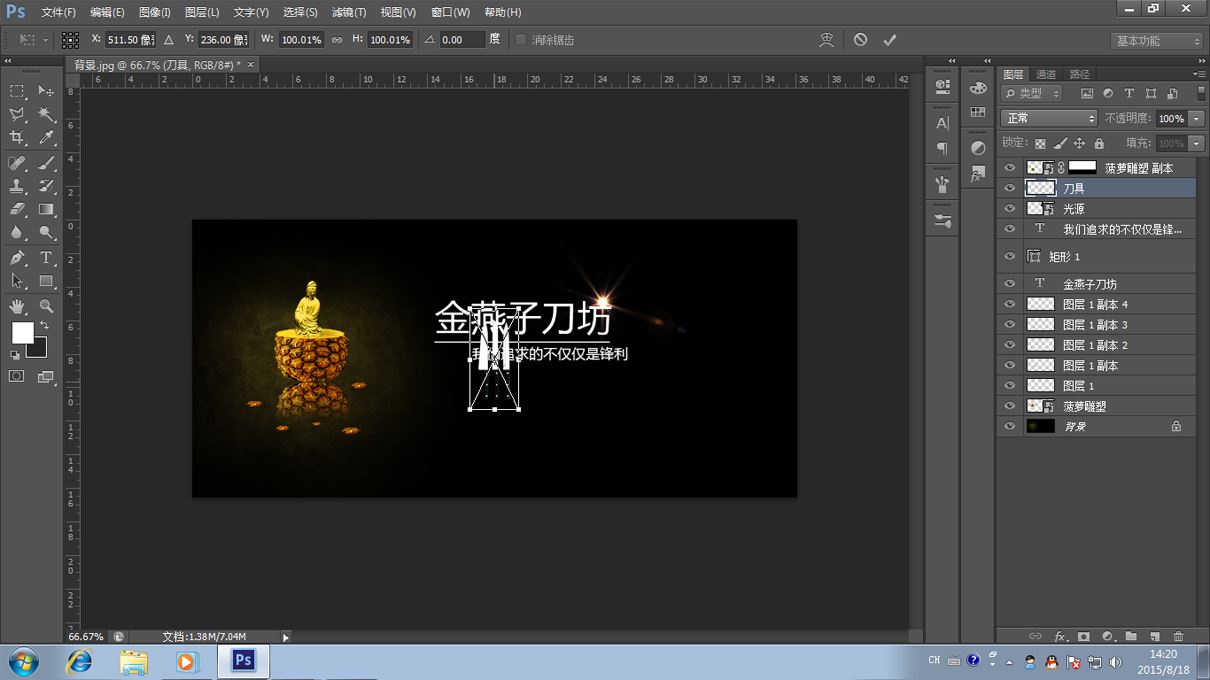
Task: Select the Blur tool
Action: coord(17,233)
